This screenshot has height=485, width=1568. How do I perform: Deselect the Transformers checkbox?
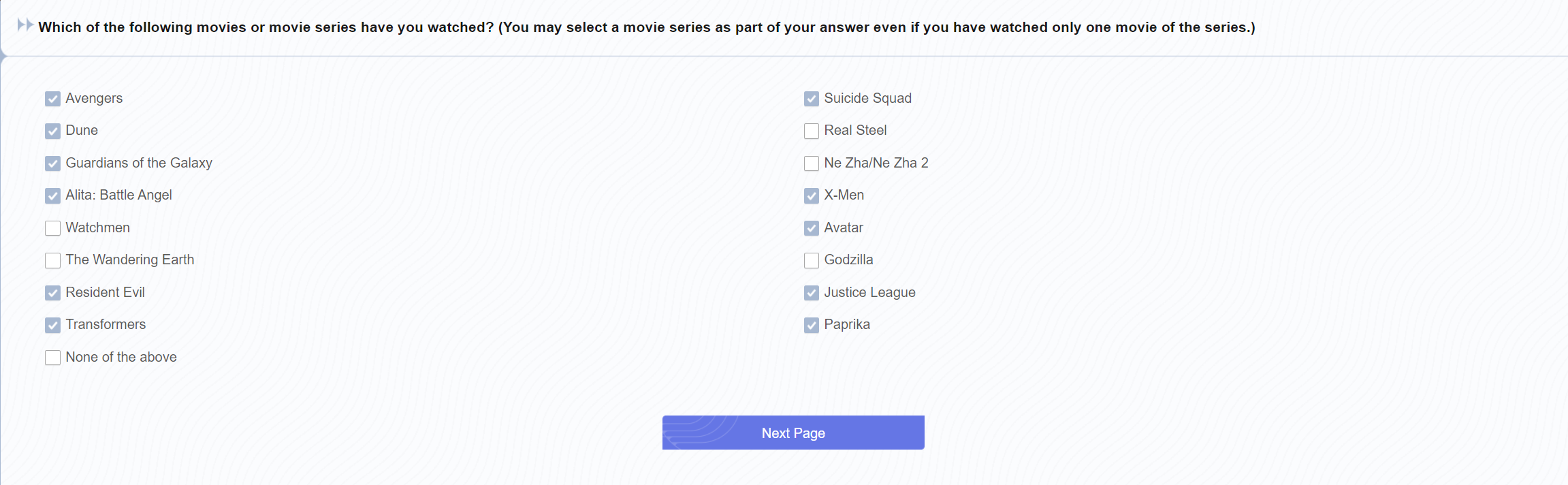[x=52, y=325]
